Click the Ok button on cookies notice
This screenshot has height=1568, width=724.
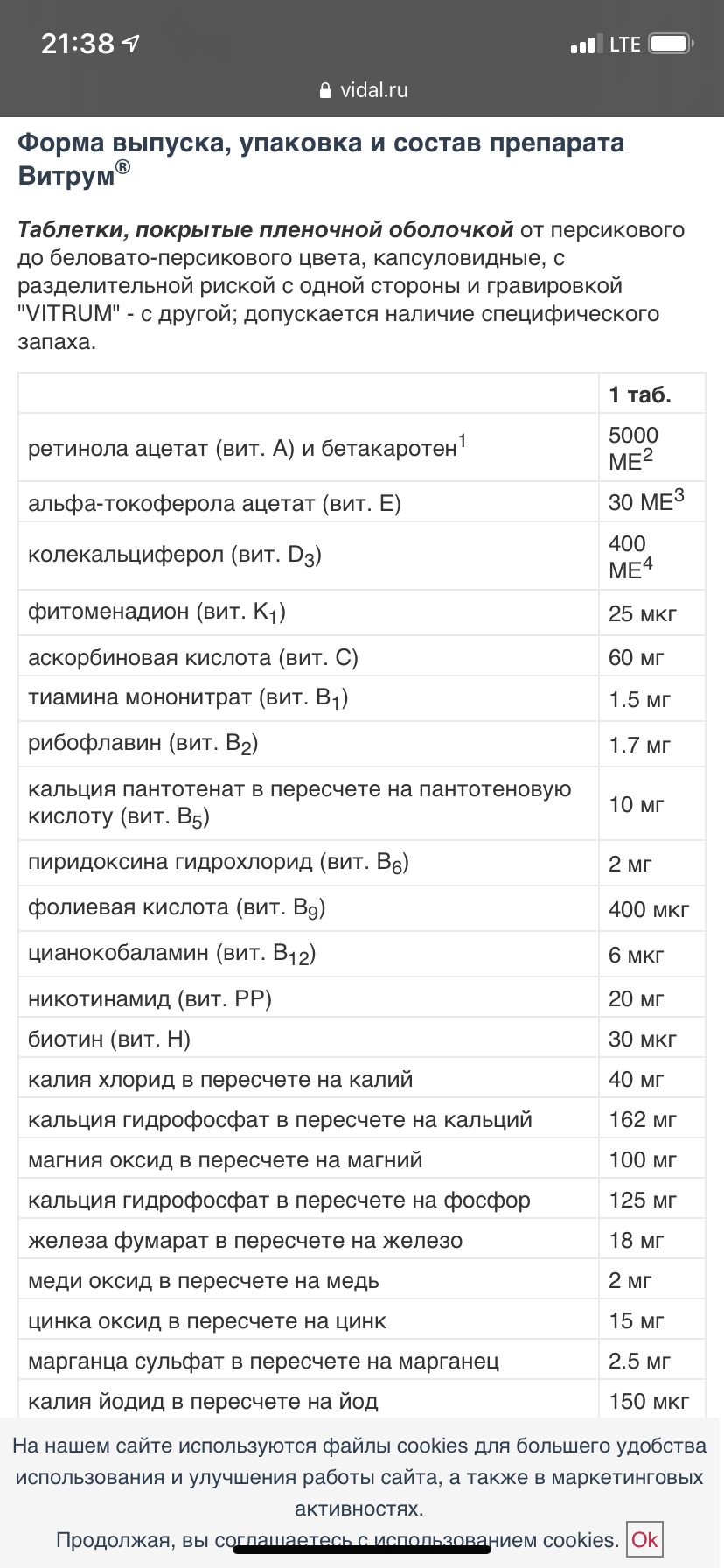pos(644,1539)
